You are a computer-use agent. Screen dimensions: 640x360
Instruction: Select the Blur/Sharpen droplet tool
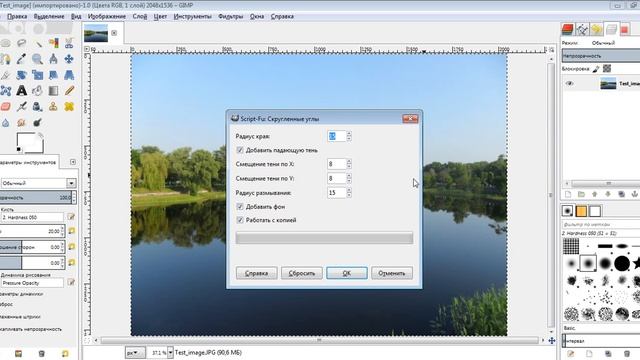6,122
